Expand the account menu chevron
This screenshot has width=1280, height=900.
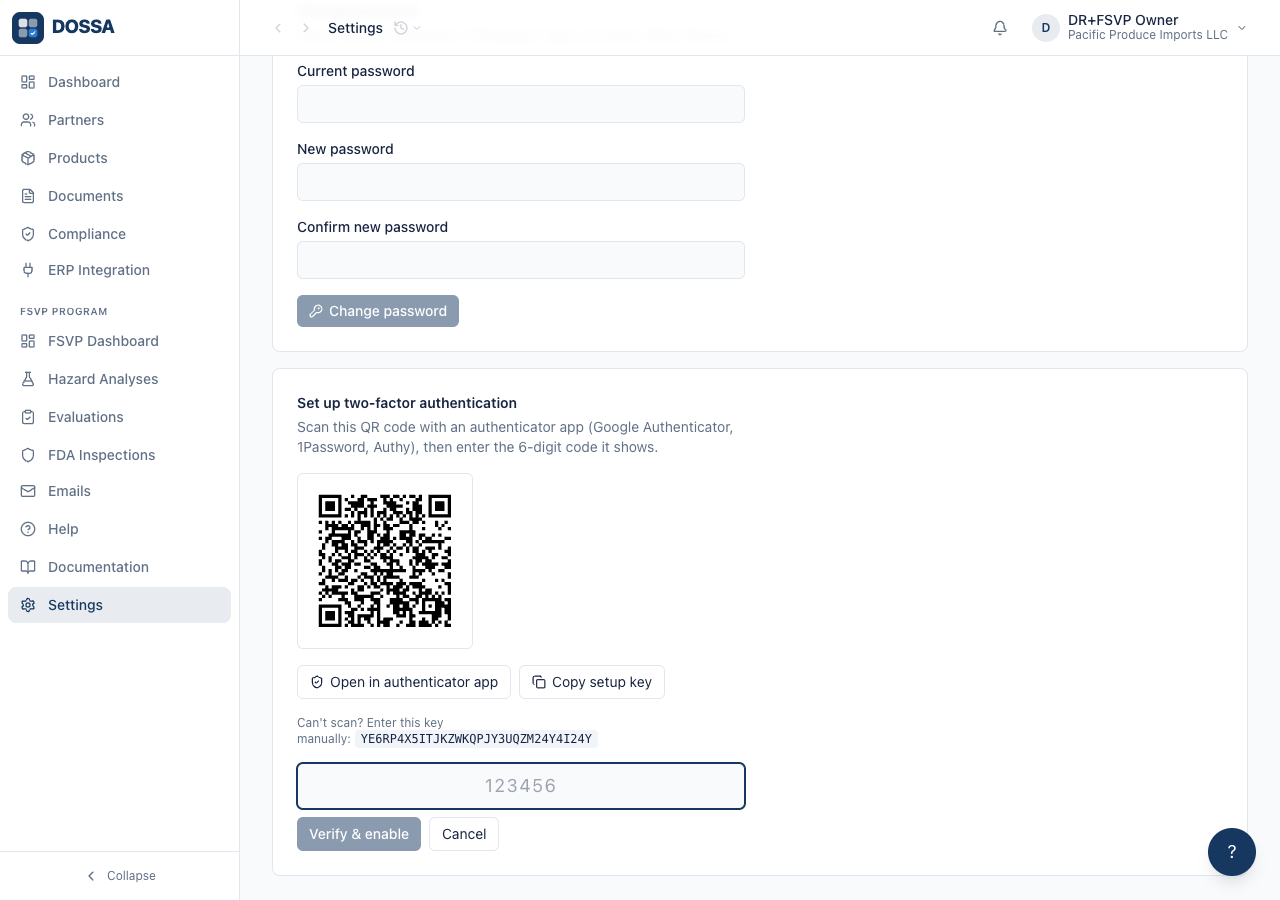(1242, 28)
